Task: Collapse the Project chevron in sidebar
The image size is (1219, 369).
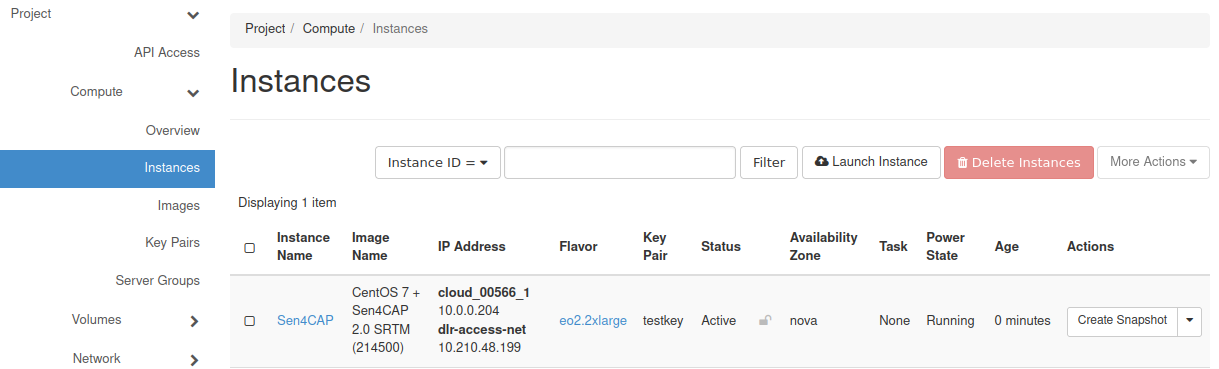Action: [193, 15]
